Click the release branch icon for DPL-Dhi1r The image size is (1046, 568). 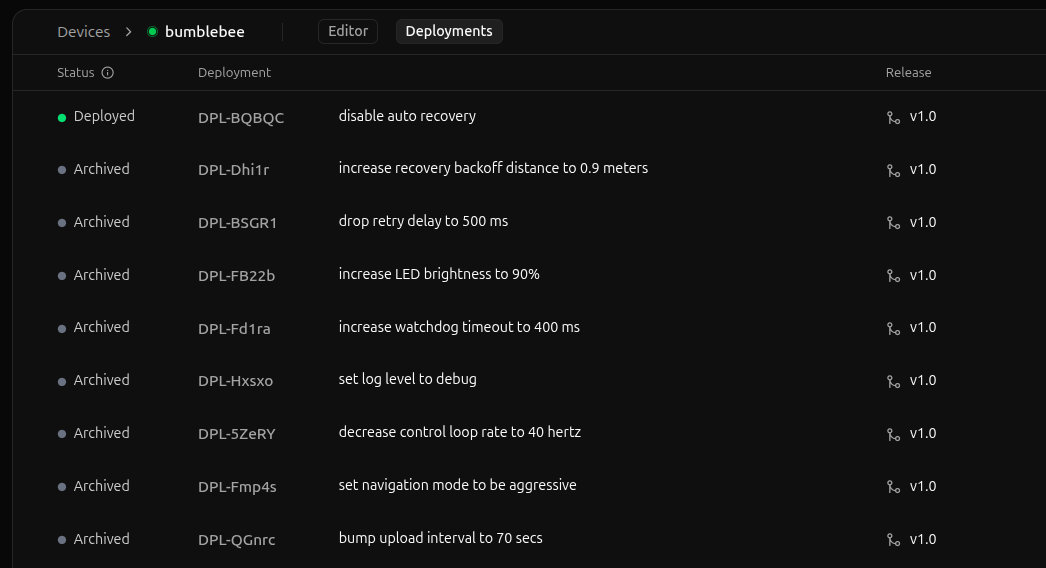893,170
